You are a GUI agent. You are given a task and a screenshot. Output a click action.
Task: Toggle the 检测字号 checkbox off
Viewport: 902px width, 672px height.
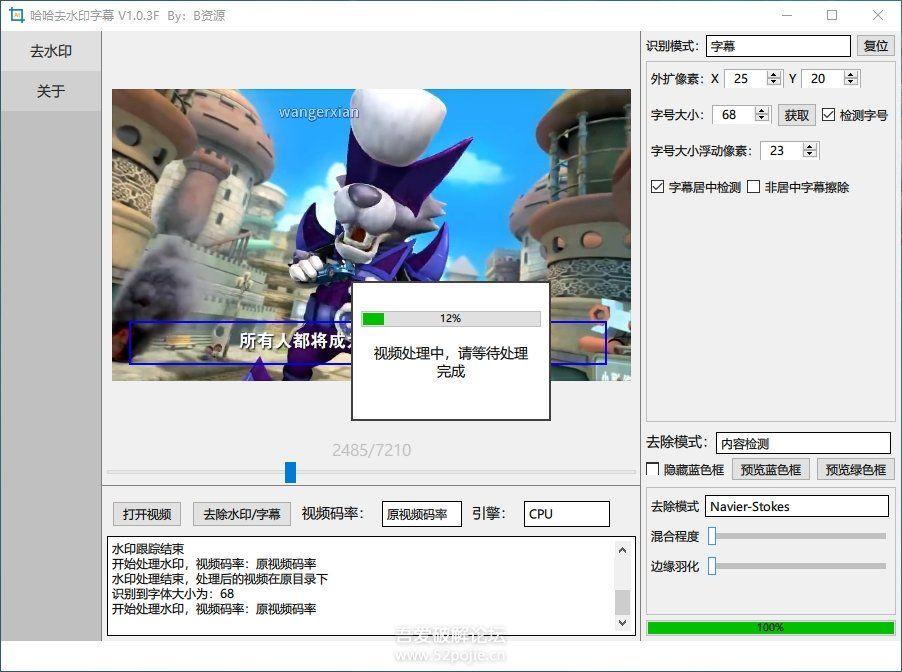pyautogui.click(x=828, y=114)
